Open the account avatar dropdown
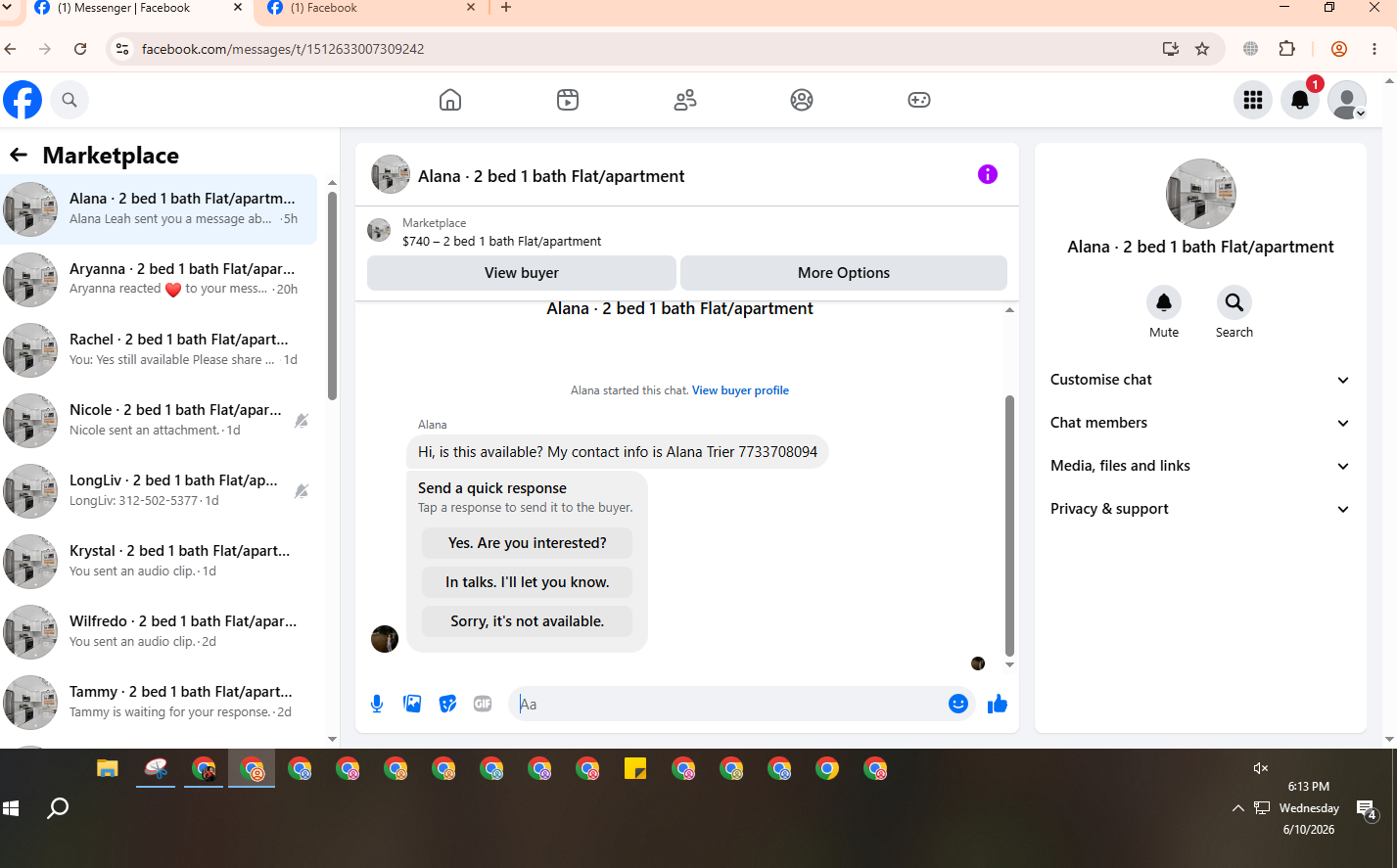 [1347, 100]
